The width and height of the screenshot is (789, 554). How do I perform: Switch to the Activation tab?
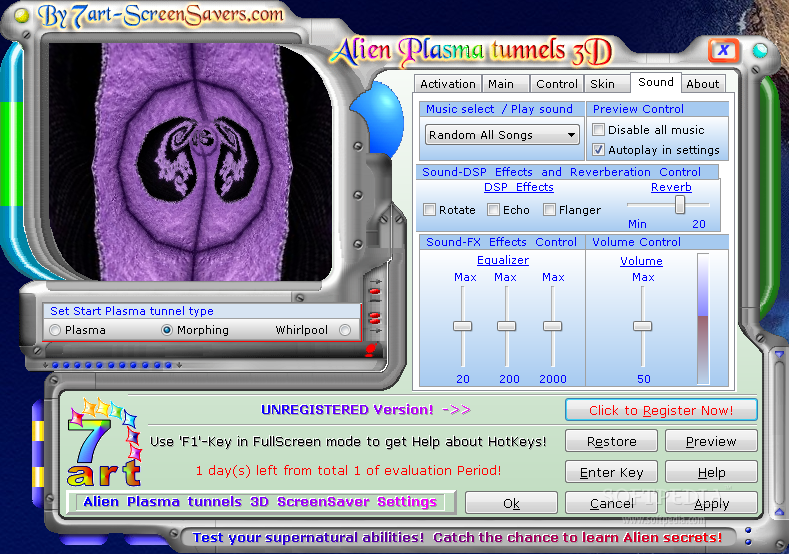447,84
